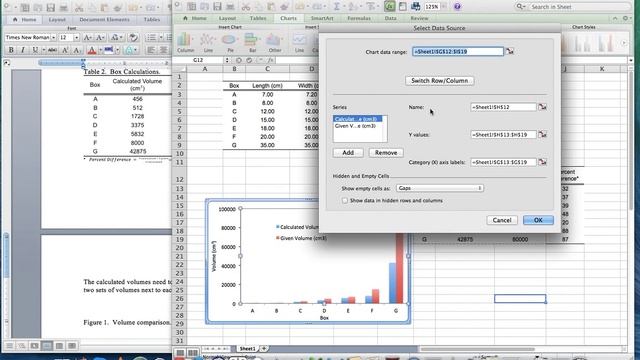Apply Bold in Word ribbon

point(11,50)
